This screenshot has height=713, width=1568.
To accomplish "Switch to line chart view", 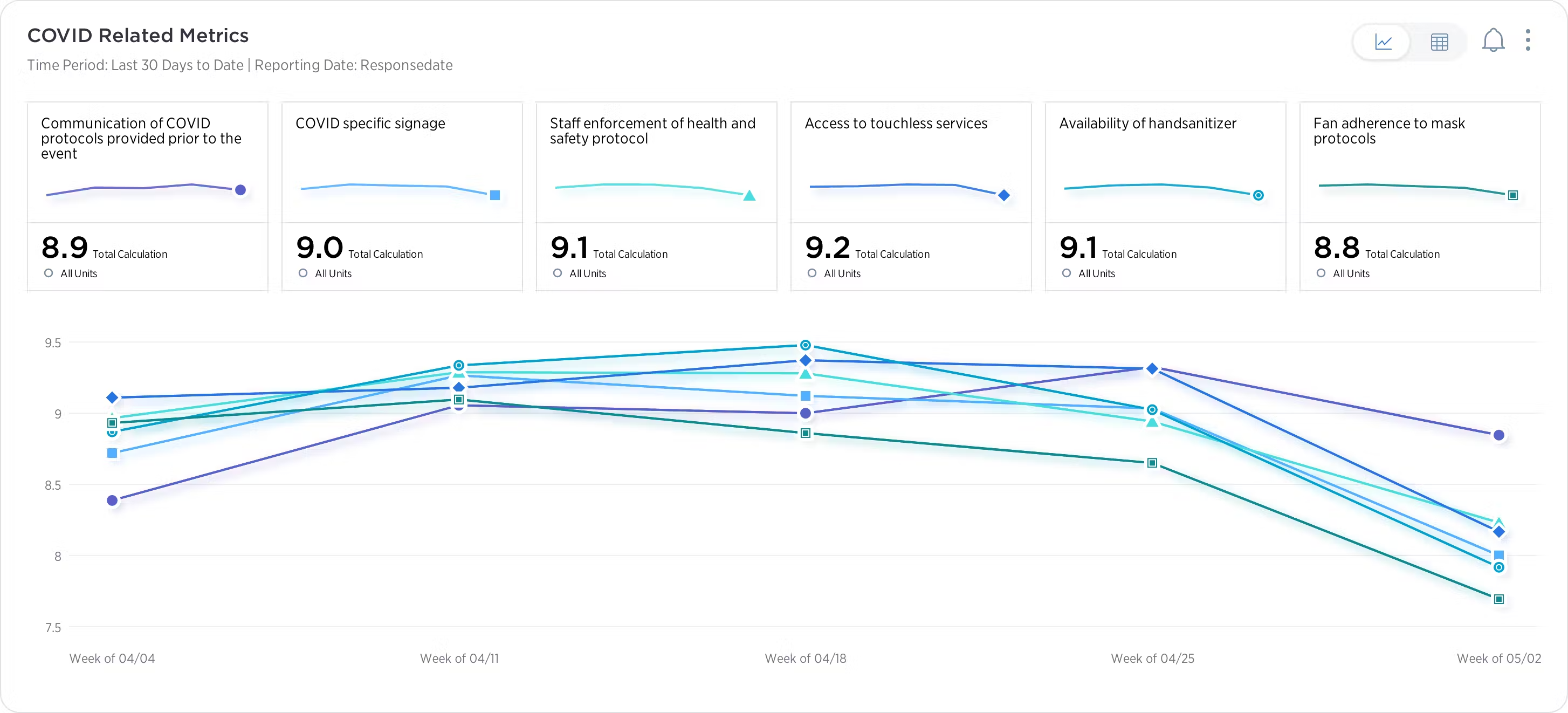I will coord(1383,42).
